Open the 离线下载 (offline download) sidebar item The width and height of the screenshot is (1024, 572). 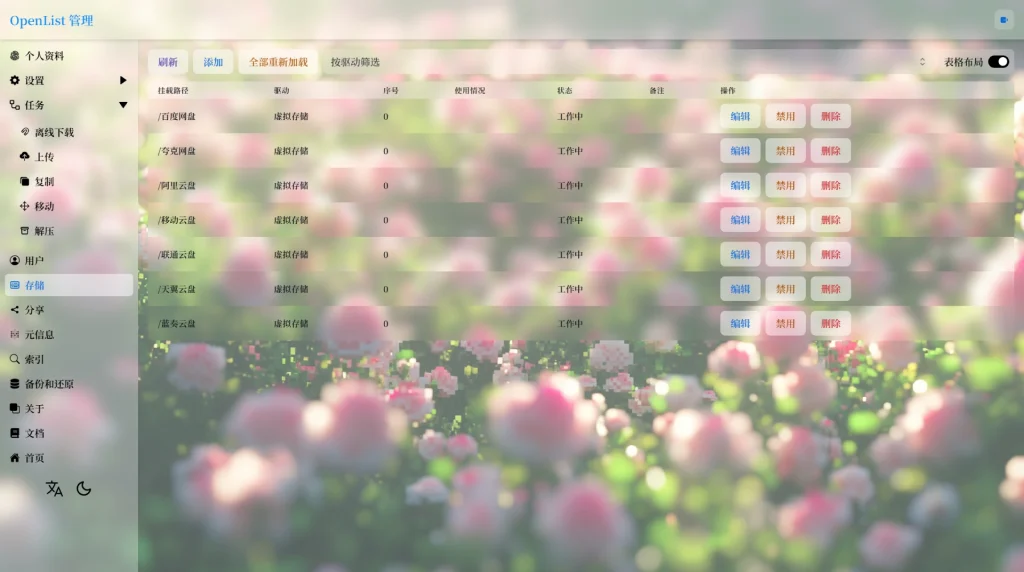click(x=54, y=132)
